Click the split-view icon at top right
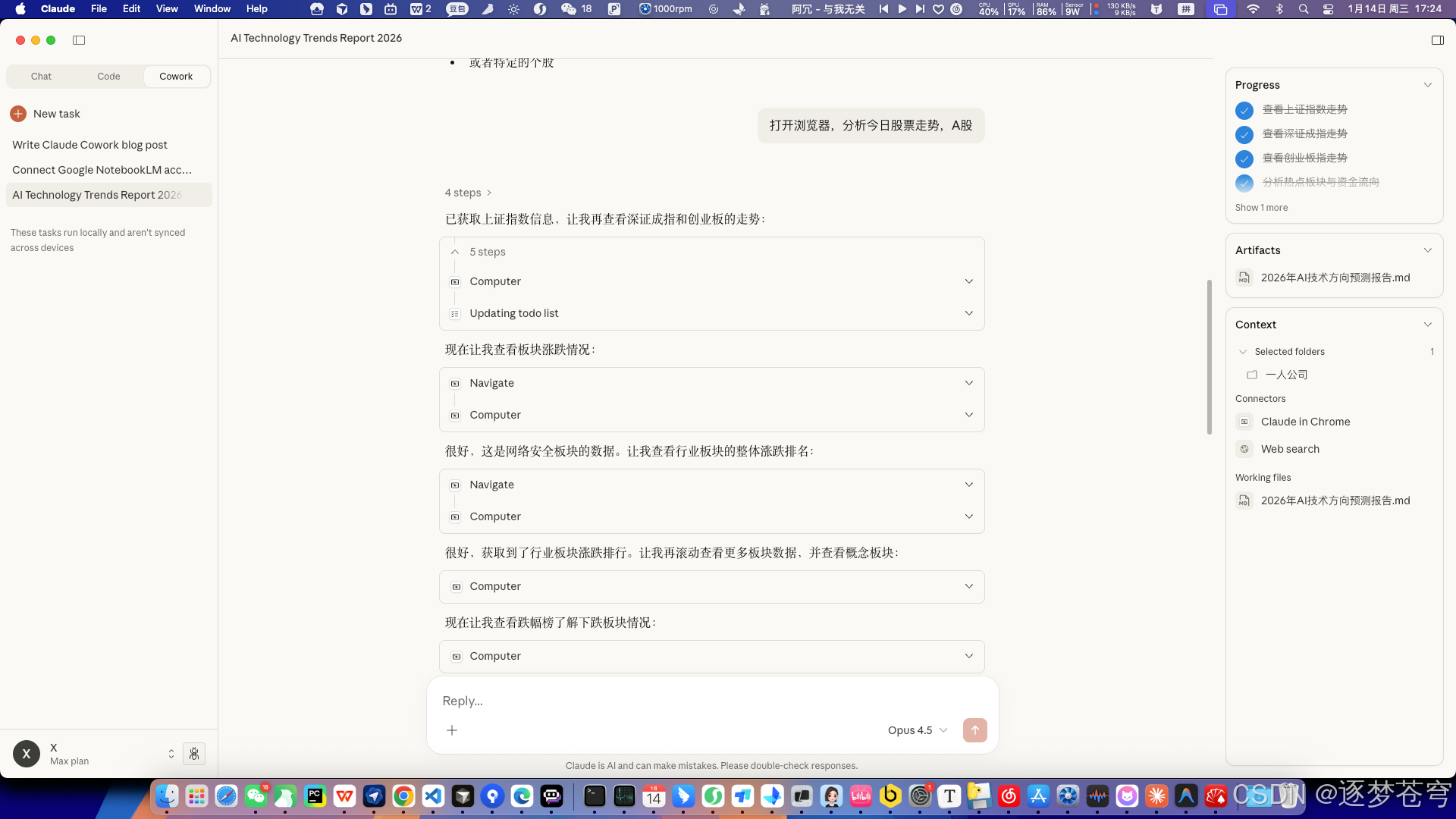Viewport: 1456px width, 819px height. 1438,40
